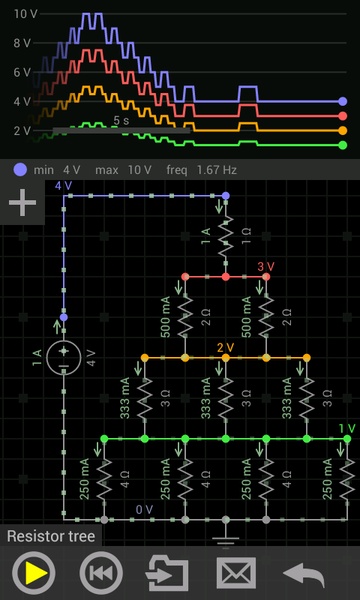Tap the min 4 V readout
Viewport: 360px width, 600px height.
tap(57, 170)
